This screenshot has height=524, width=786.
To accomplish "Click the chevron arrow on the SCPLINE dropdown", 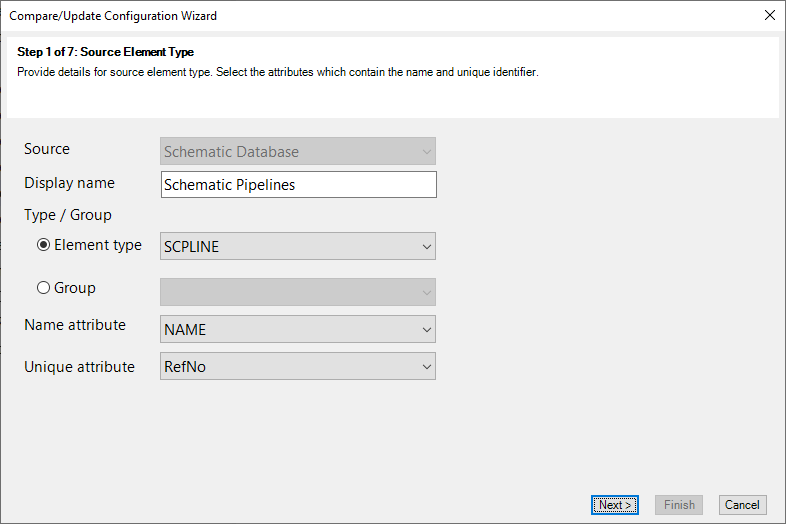I will click(x=427, y=247).
